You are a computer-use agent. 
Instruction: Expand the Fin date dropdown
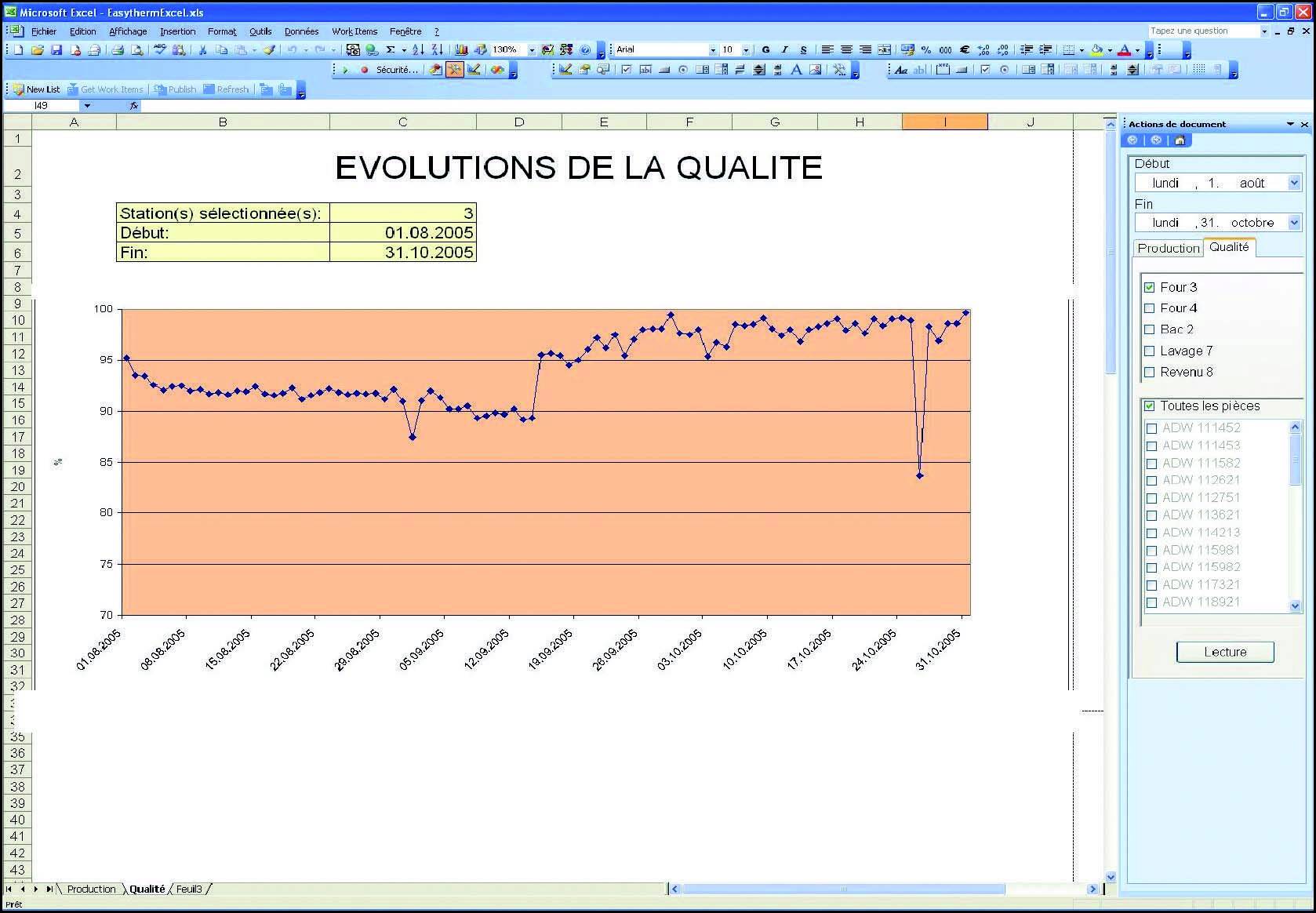(x=1294, y=223)
